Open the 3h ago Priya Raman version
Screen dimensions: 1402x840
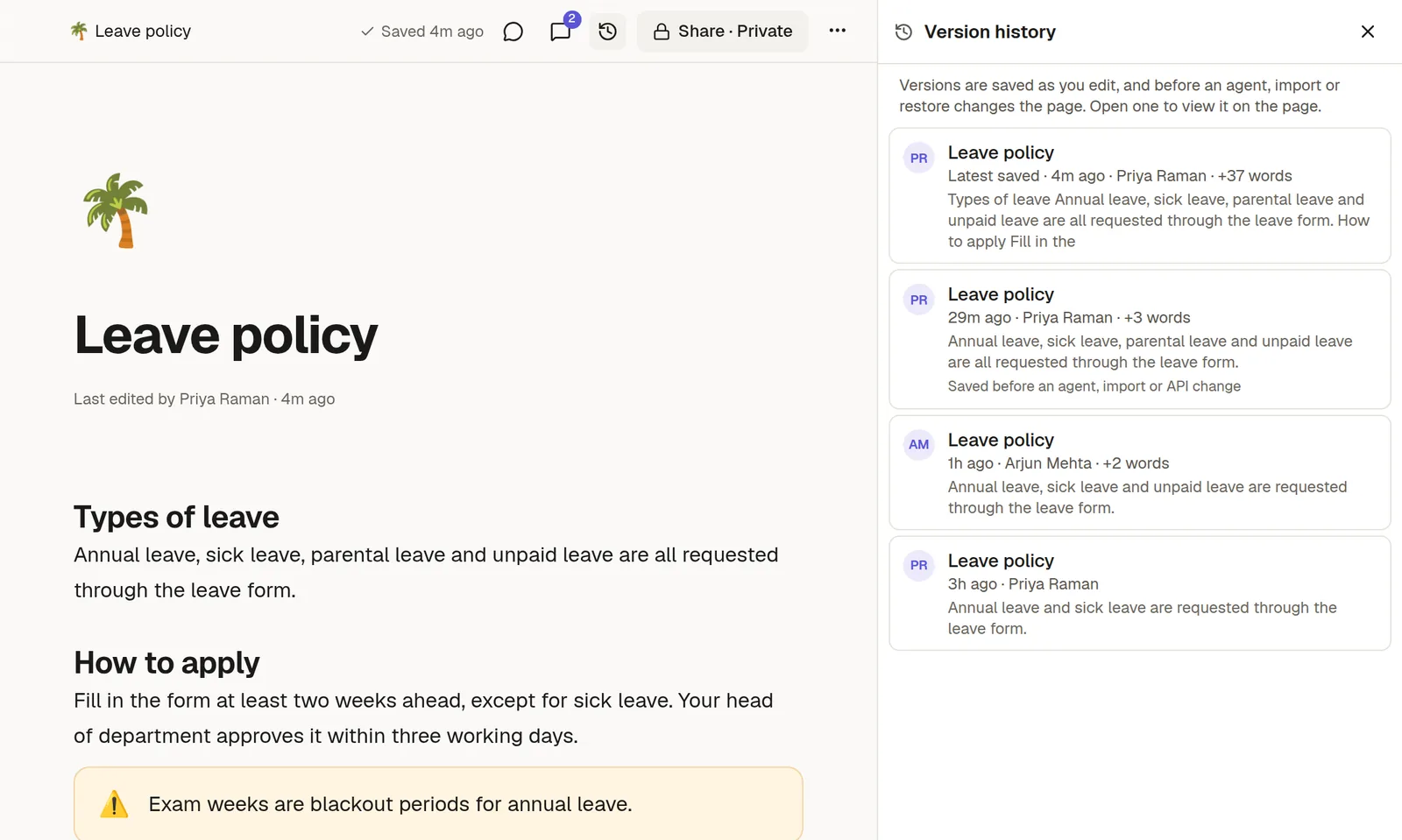(x=1140, y=593)
